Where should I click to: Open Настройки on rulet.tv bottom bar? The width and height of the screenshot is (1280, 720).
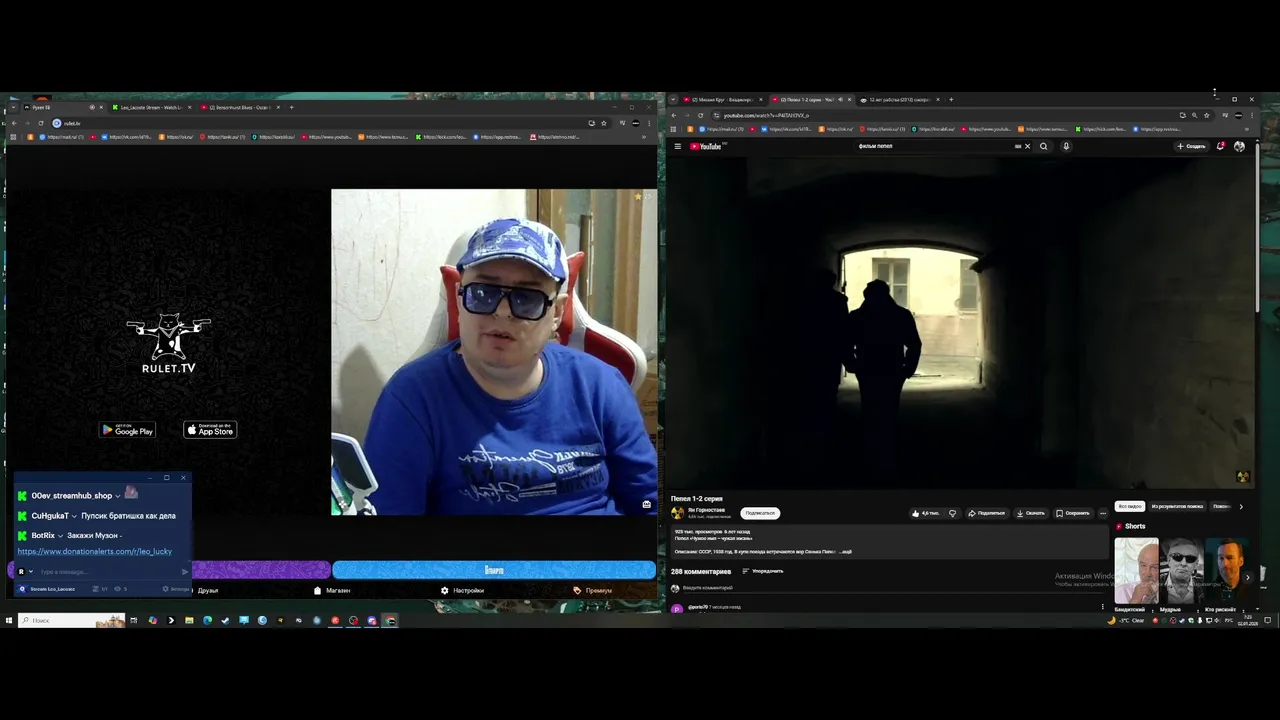pos(463,590)
